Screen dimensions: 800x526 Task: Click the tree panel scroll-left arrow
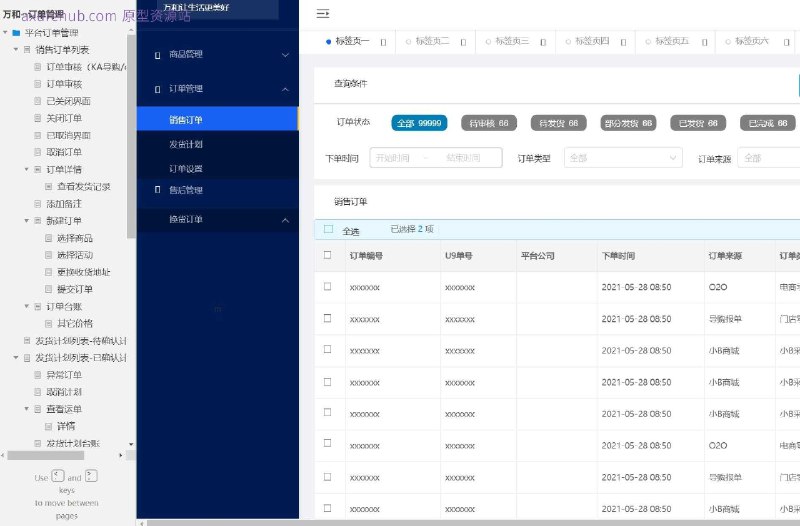[3, 455]
